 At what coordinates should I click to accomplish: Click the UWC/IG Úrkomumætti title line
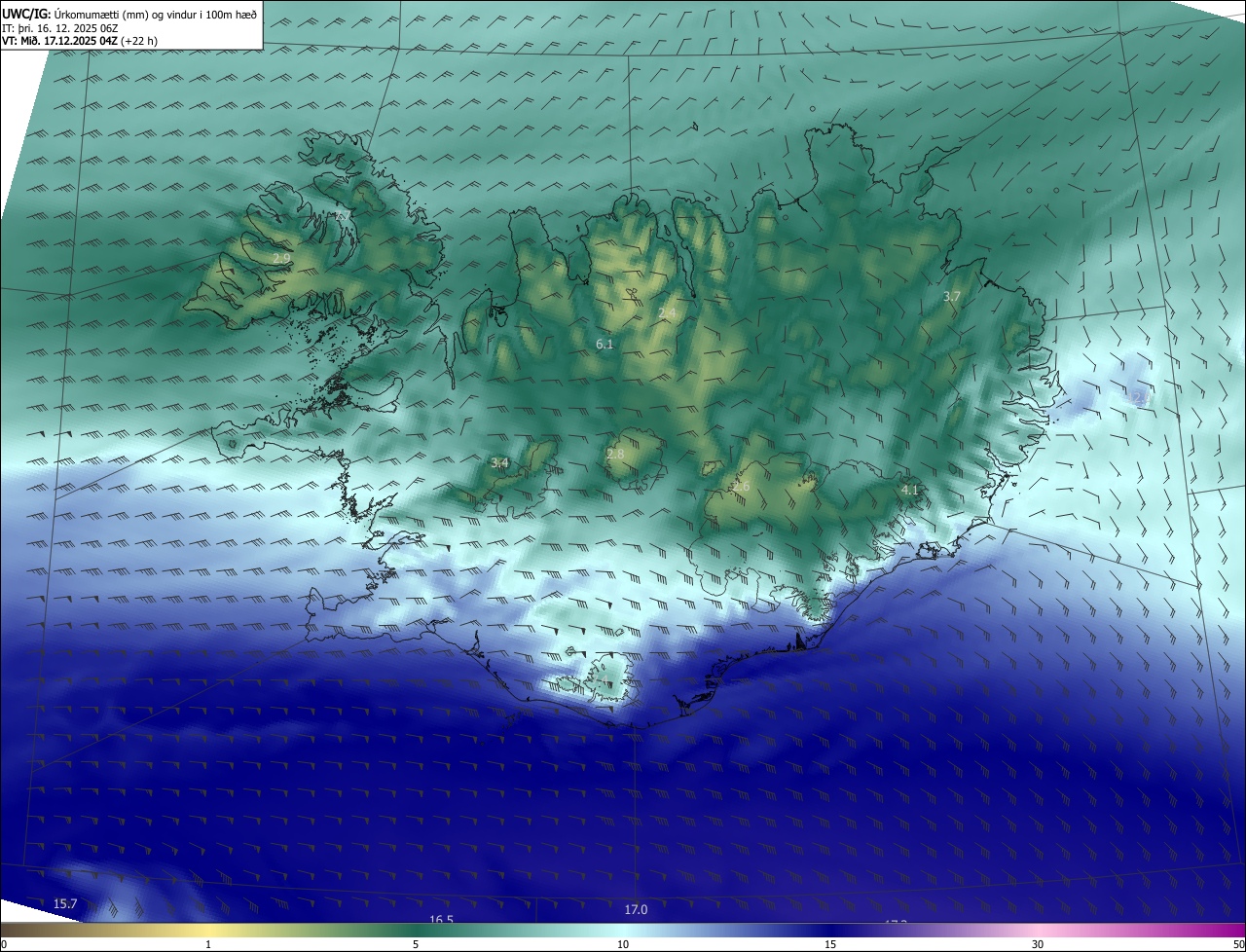129,14
